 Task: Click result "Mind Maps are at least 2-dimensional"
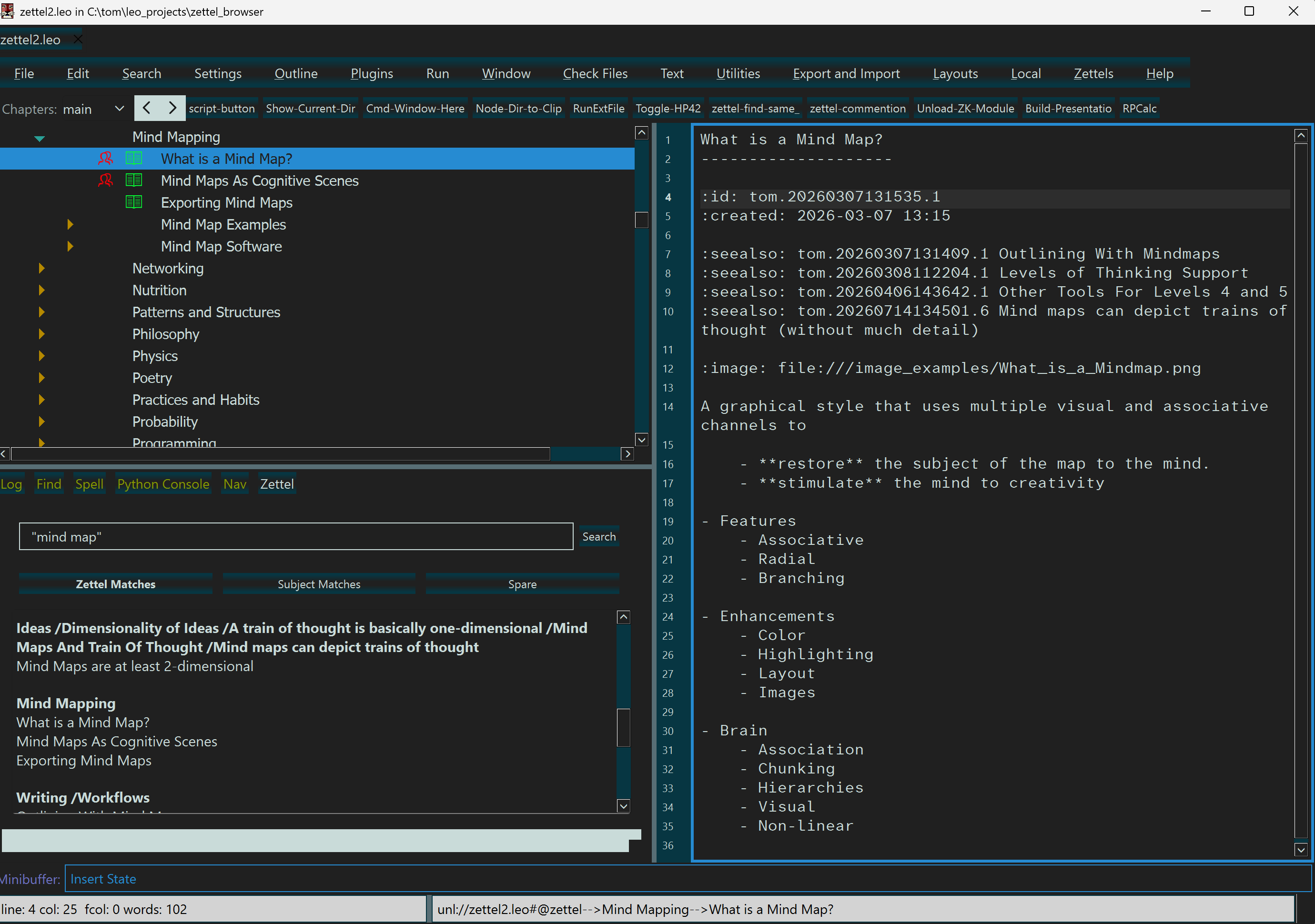coord(135,666)
